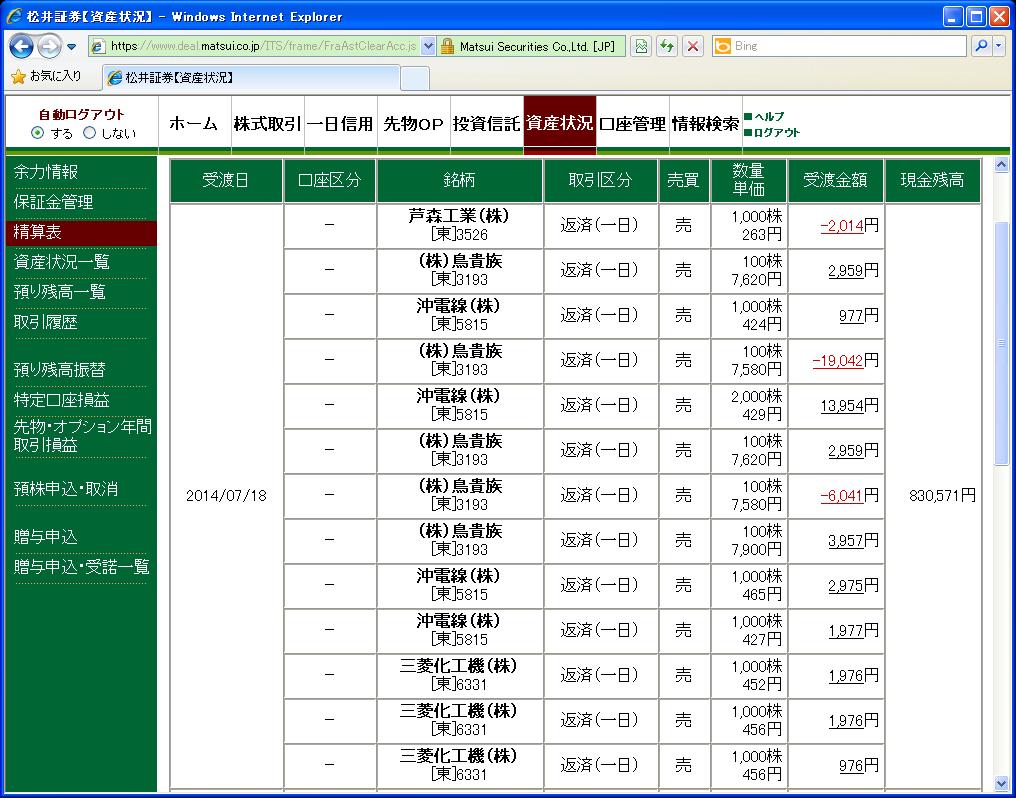Viewport: 1016px width, 798px height.
Task: Click the 銘柄 column header
Action: point(459,181)
